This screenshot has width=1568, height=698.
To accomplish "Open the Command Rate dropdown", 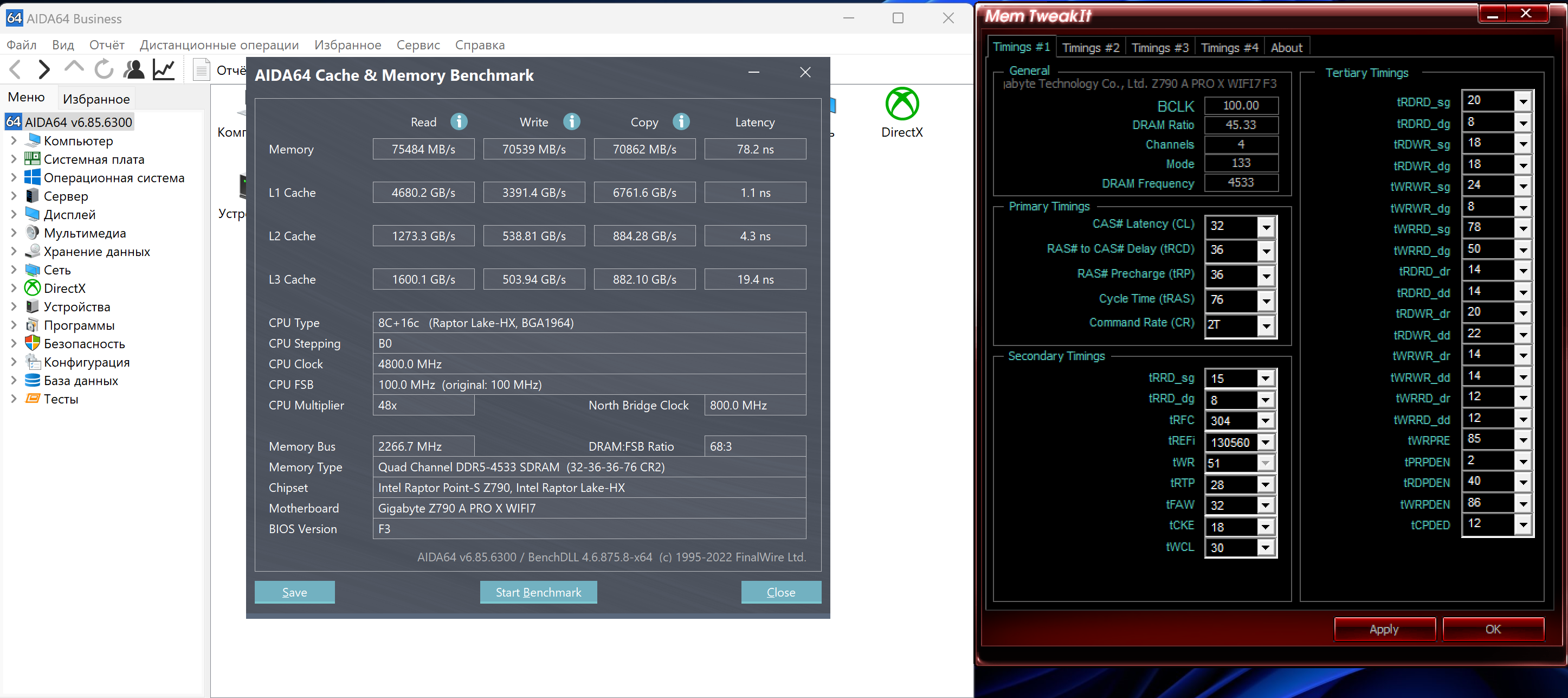I will coord(1266,325).
